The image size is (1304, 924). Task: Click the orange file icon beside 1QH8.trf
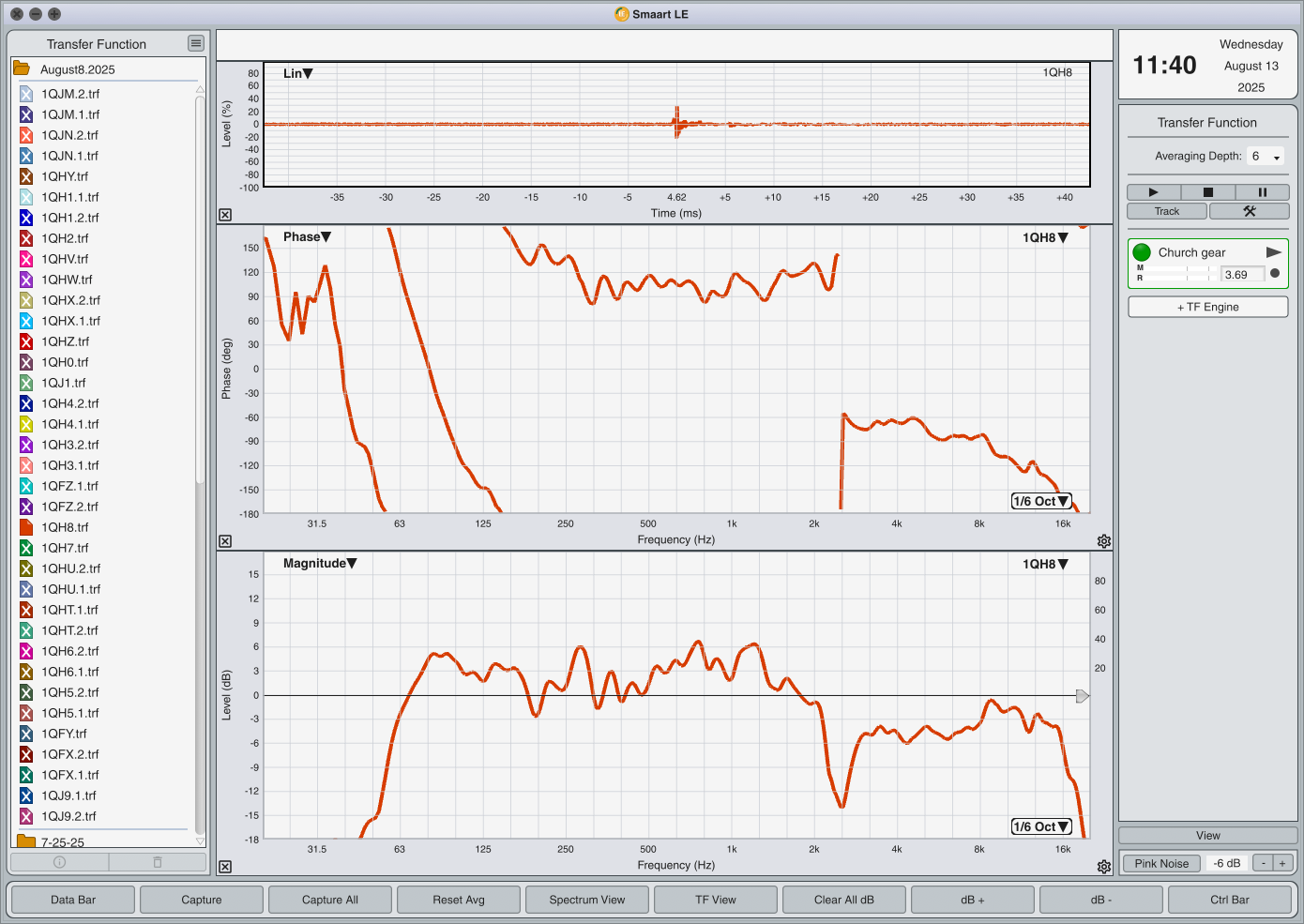[x=26, y=527]
